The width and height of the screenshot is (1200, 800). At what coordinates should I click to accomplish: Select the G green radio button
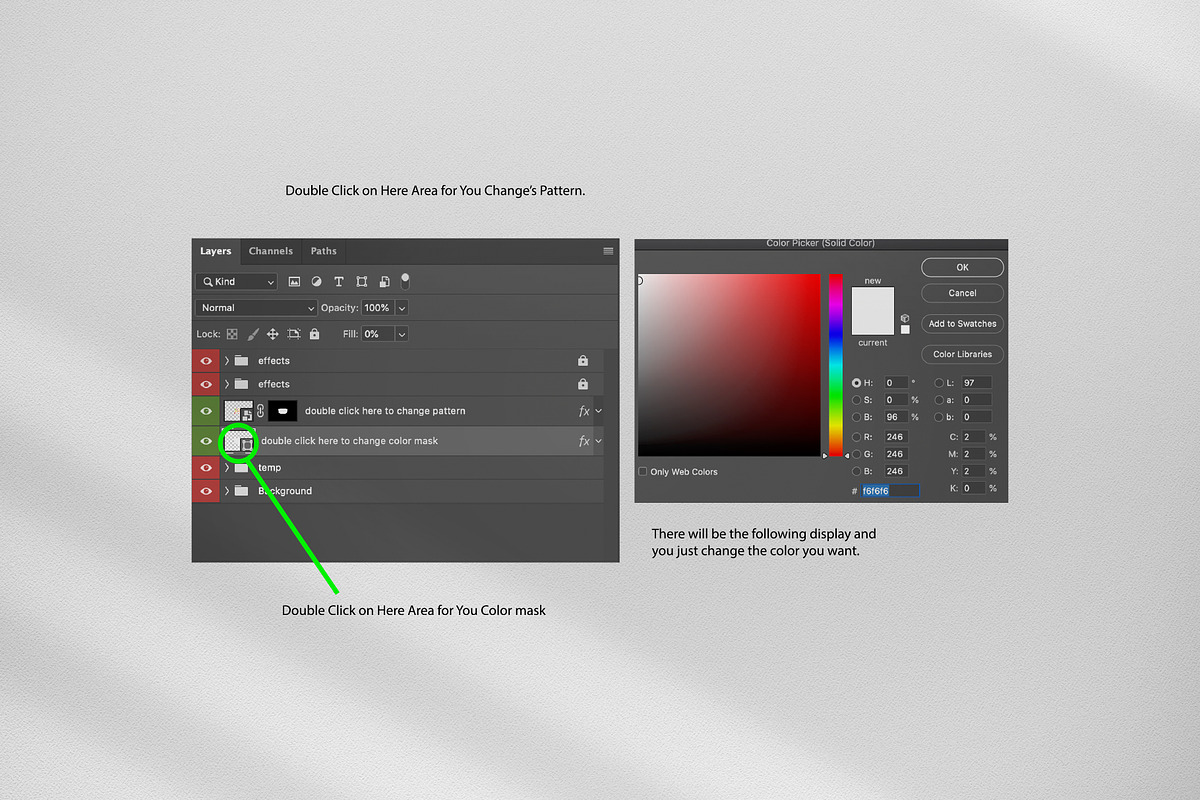(x=857, y=454)
